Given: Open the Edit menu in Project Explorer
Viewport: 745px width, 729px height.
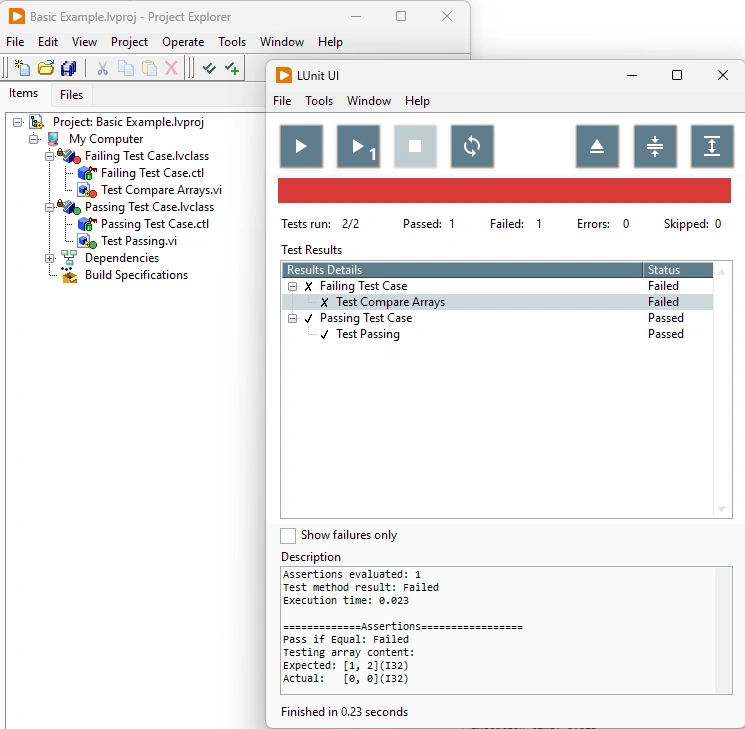Looking at the screenshot, I should tap(48, 42).
